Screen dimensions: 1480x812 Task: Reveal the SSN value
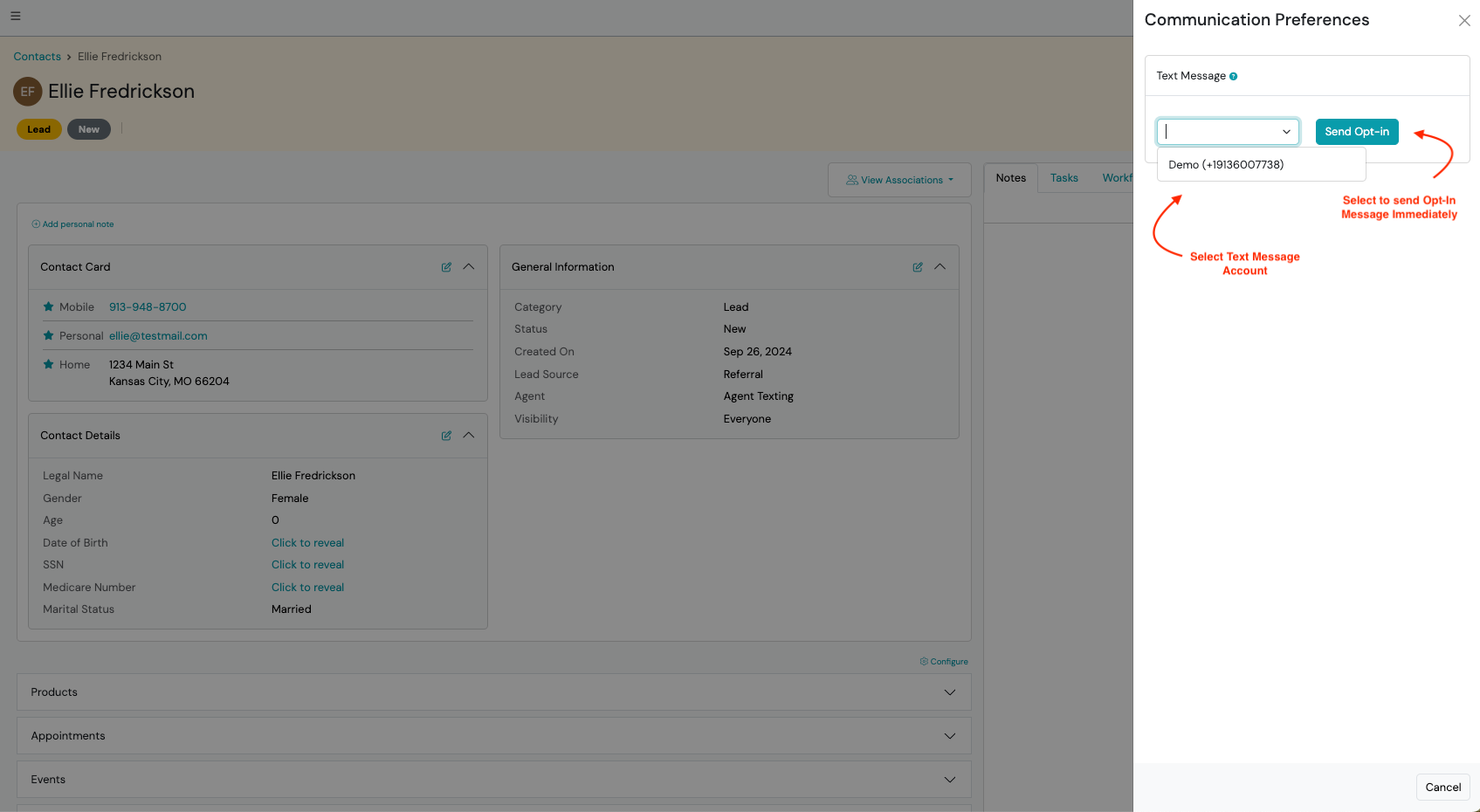tap(307, 565)
